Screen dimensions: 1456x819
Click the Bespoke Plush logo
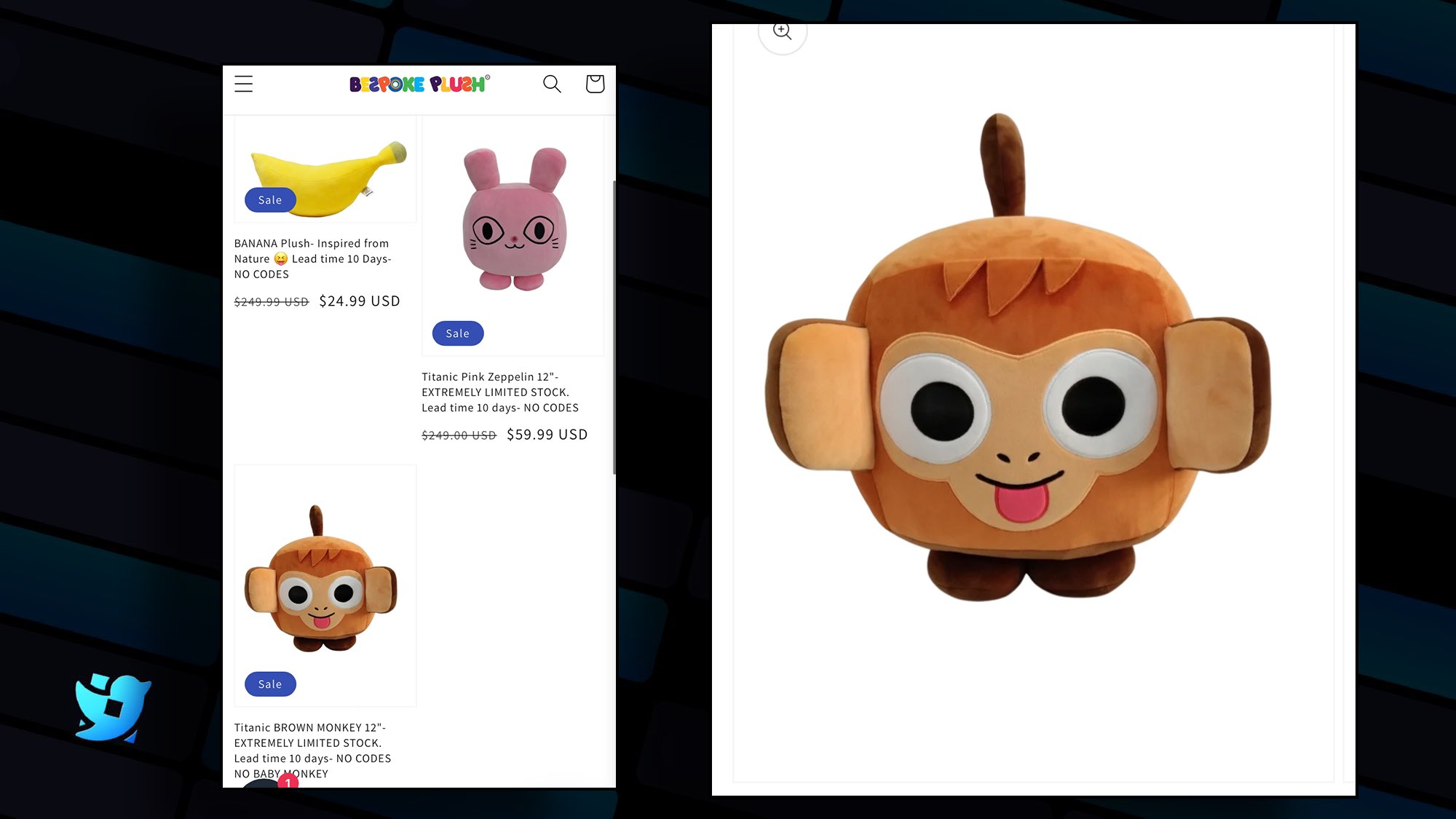(x=419, y=84)
